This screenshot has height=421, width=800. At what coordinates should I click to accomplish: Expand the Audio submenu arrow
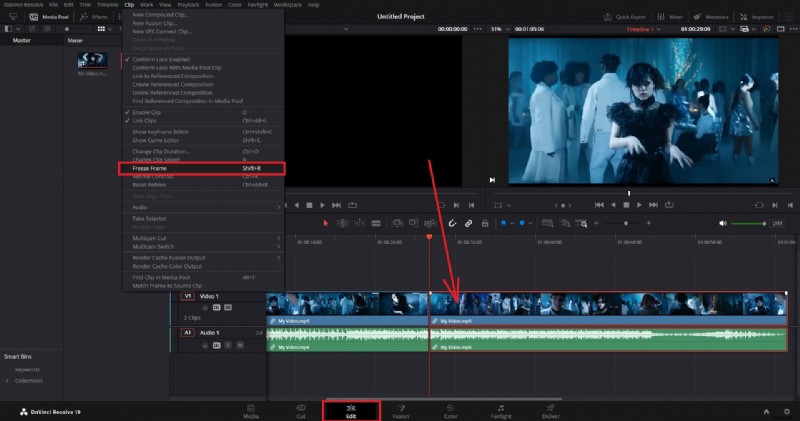click(x=279, y=207)
